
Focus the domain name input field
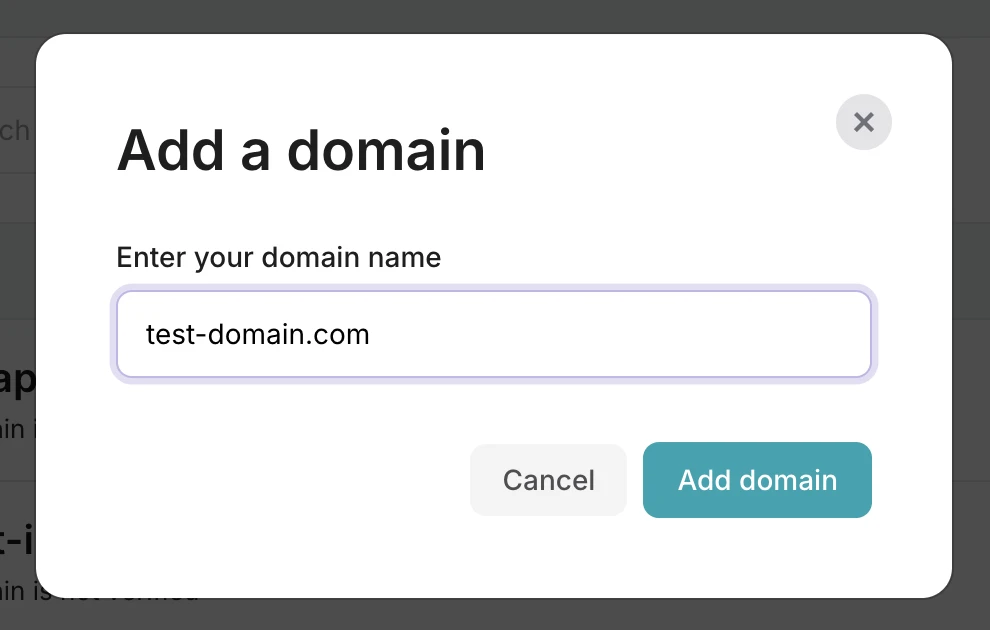coord(494,334)
